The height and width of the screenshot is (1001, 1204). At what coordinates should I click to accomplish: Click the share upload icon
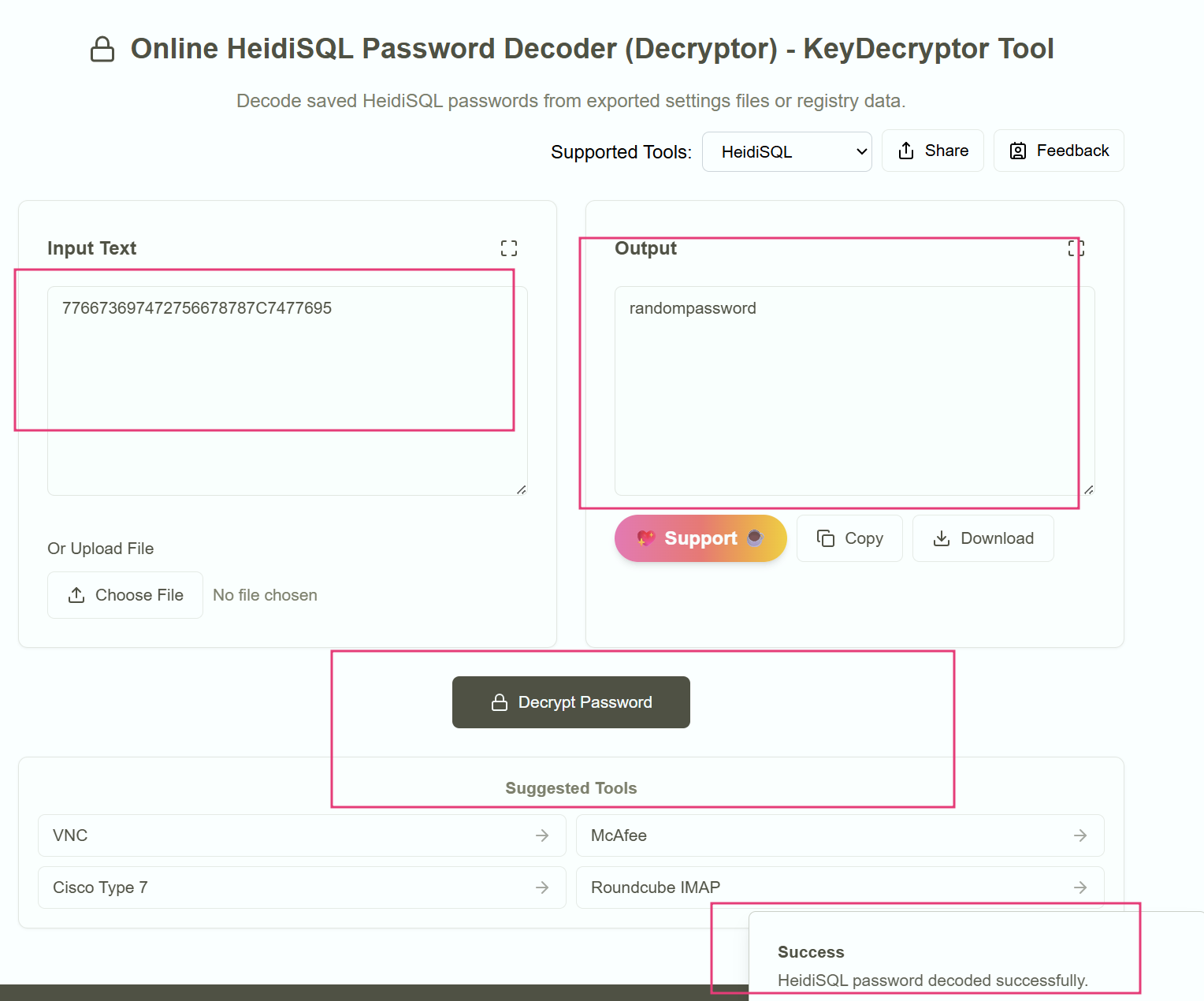(906, 150)
